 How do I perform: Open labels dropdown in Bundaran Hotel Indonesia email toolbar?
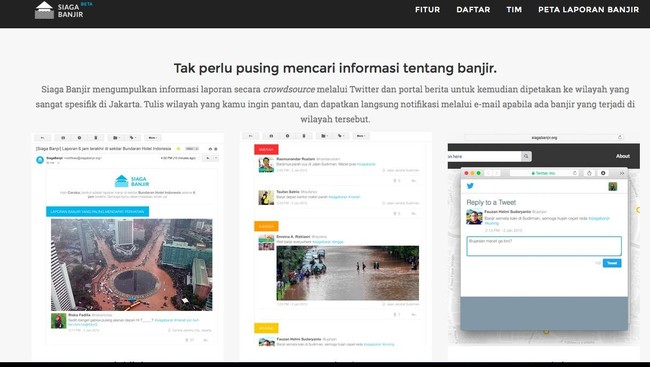pos(133,138)
